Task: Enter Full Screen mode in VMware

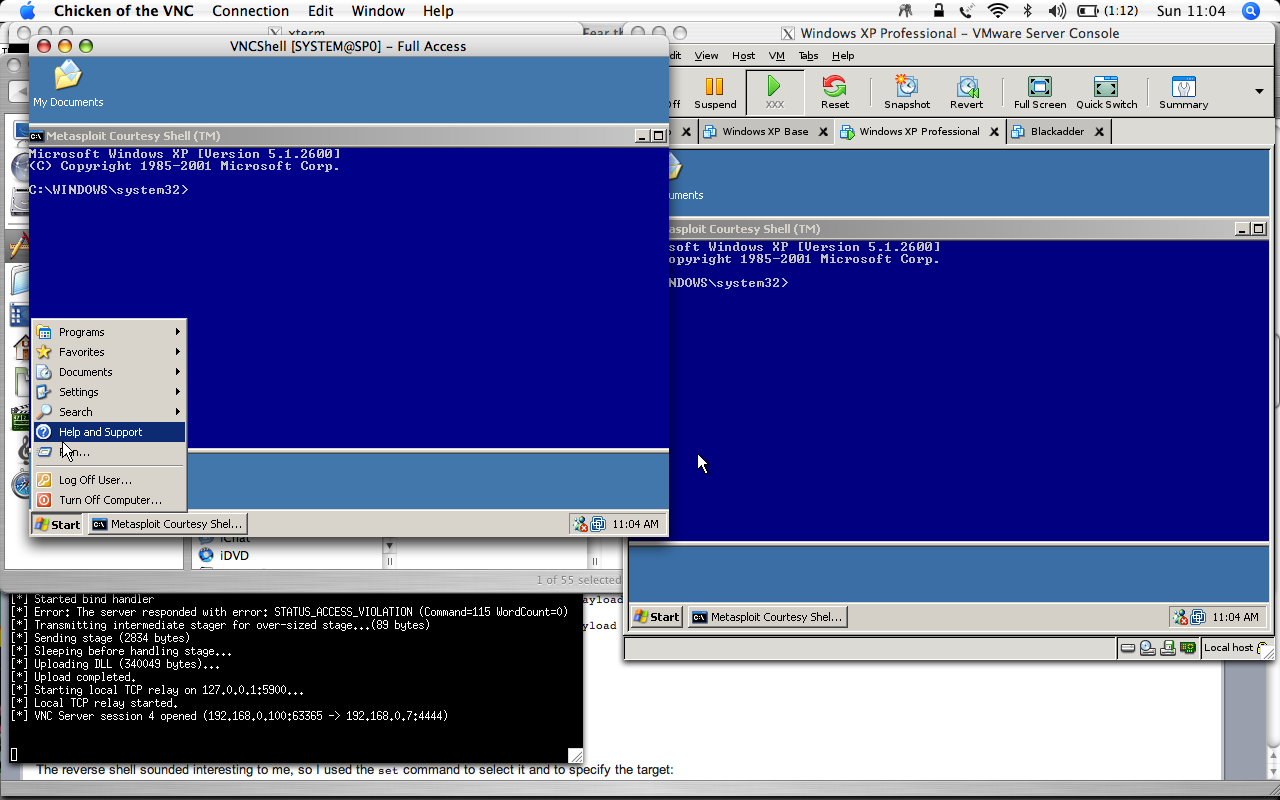Action: (x=1039, y=90)
